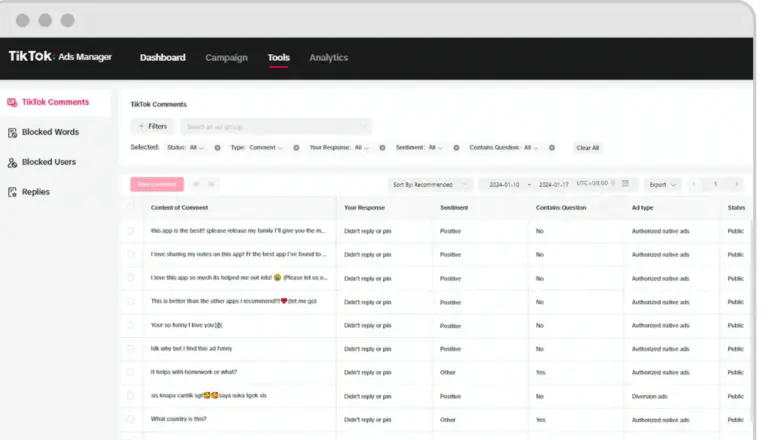Click the Replies sidebar icon

[12, 192]
